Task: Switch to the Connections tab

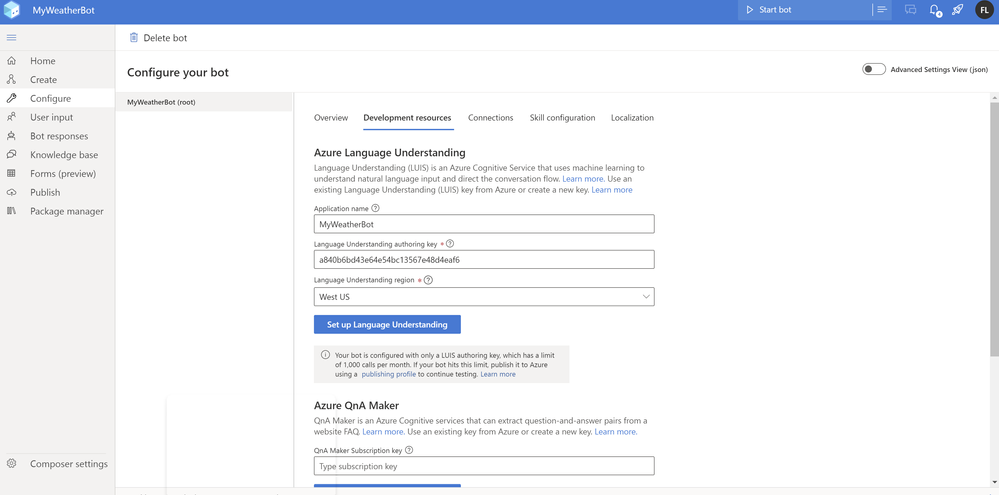Action: (490, 118)
